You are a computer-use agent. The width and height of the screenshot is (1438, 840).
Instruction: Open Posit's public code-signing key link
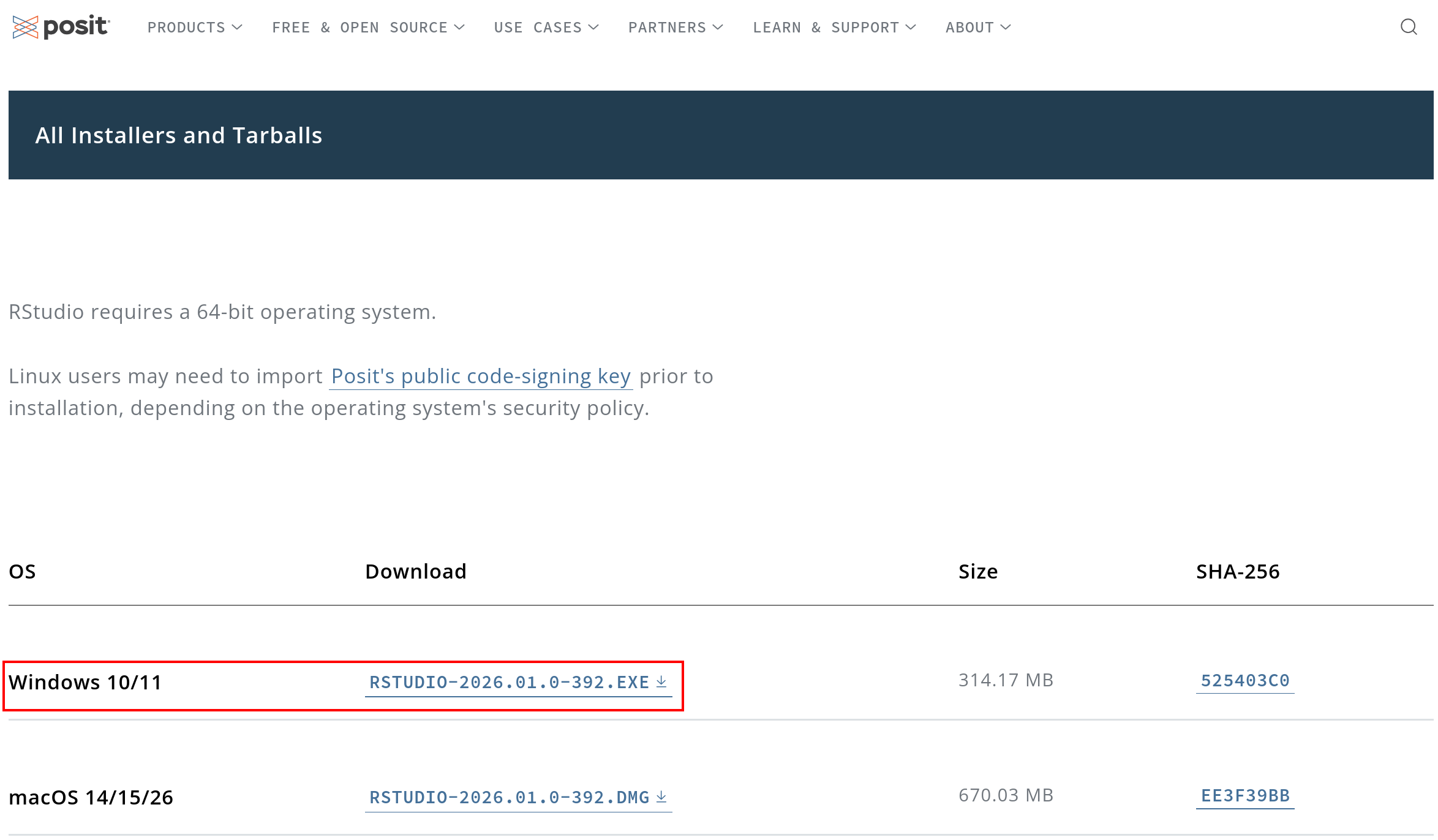(481, 376)
